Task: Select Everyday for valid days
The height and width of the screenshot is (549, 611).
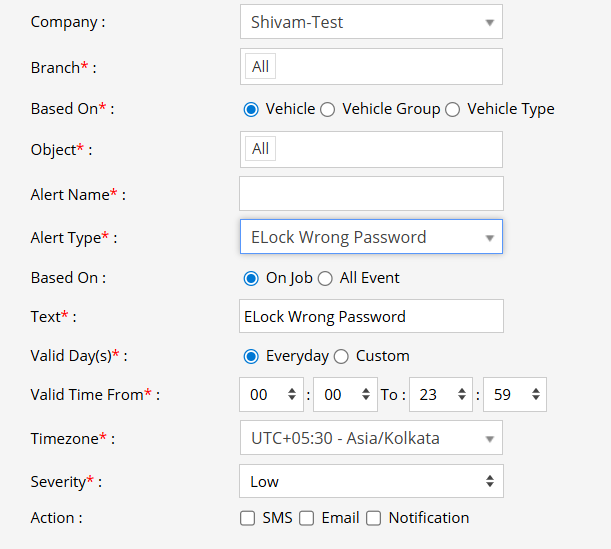Action: [251, 356]
